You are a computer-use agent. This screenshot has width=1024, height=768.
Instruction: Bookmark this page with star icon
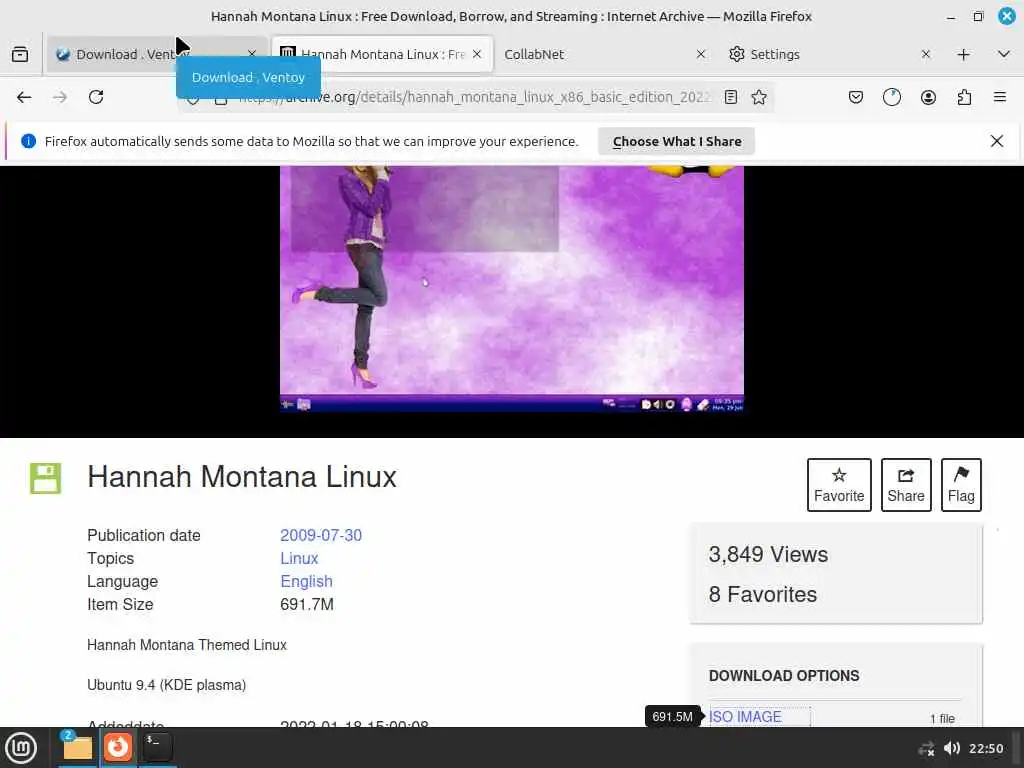coord(759,97)
